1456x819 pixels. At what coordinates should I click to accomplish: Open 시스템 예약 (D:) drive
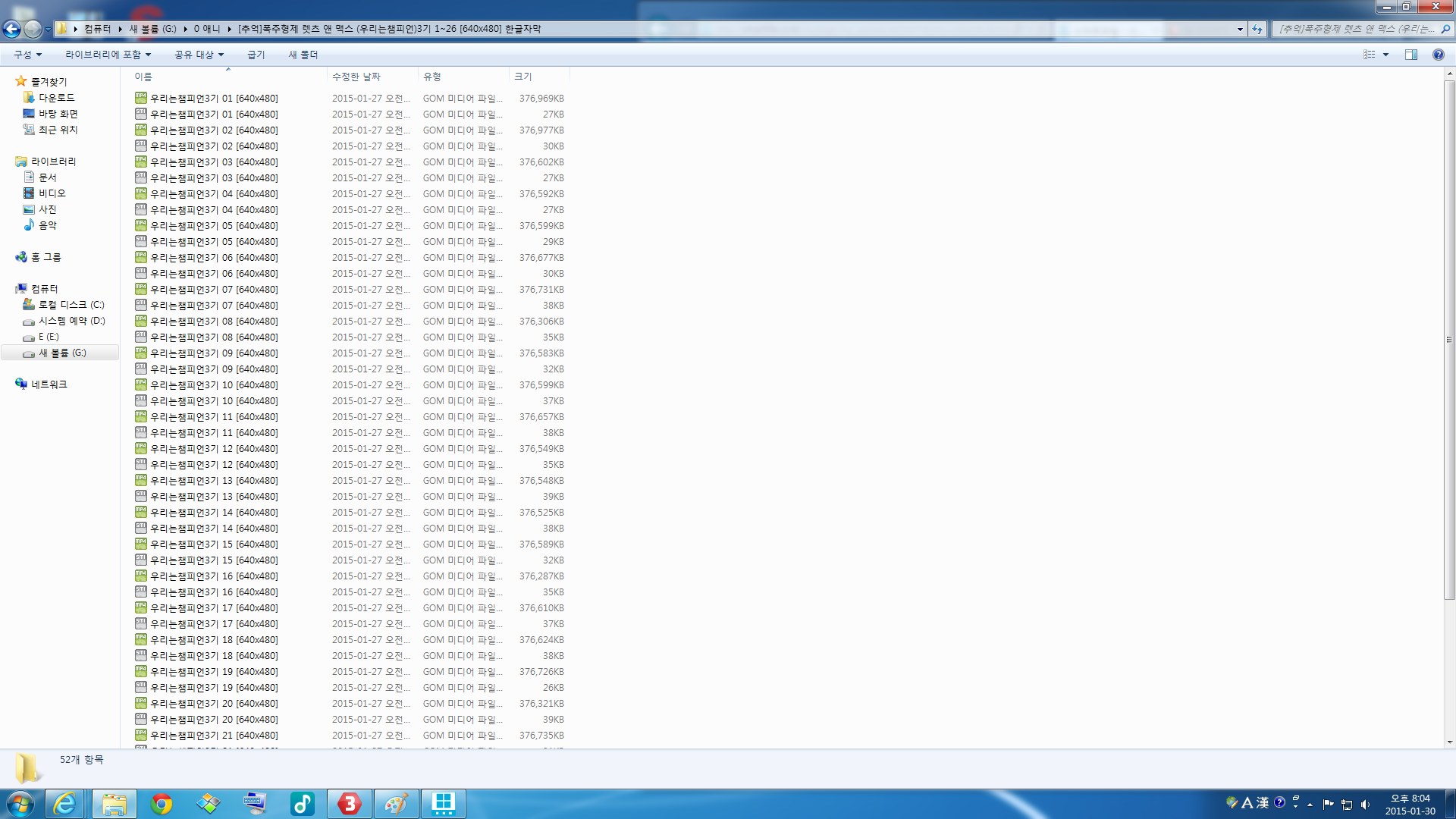click(x=72, y=321)
